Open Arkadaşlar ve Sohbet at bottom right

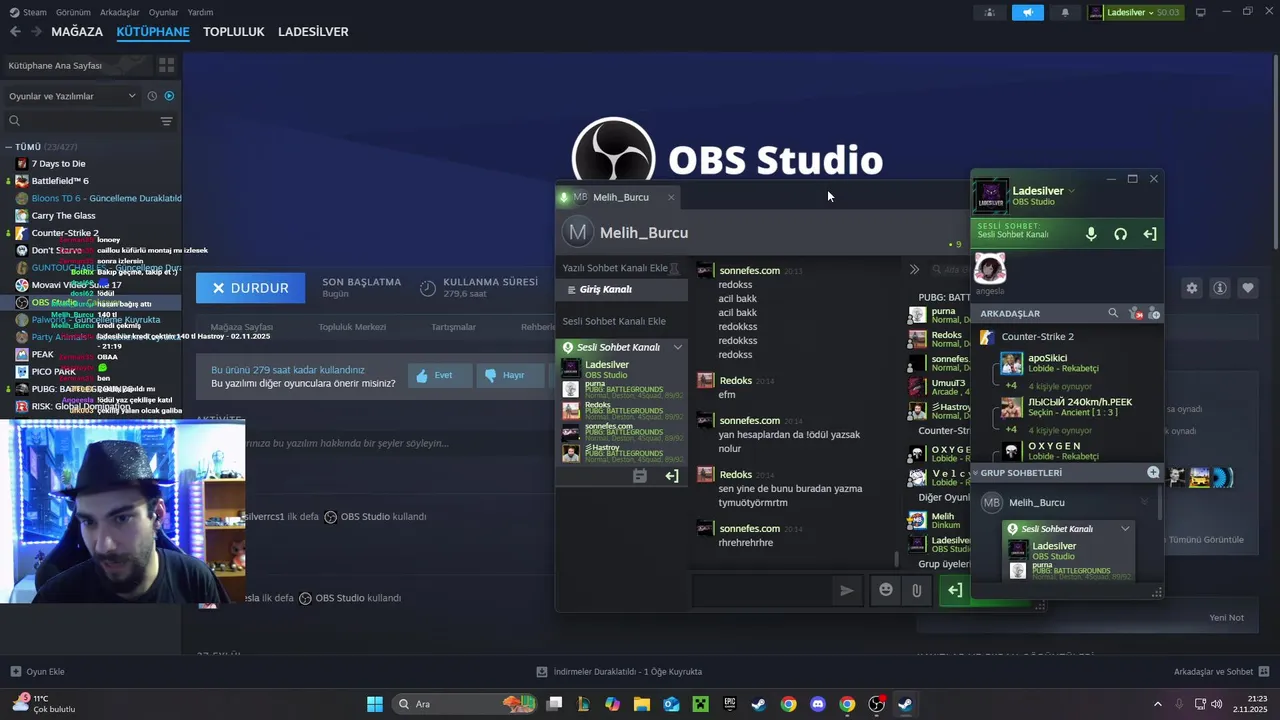(x=1221, y=671)
